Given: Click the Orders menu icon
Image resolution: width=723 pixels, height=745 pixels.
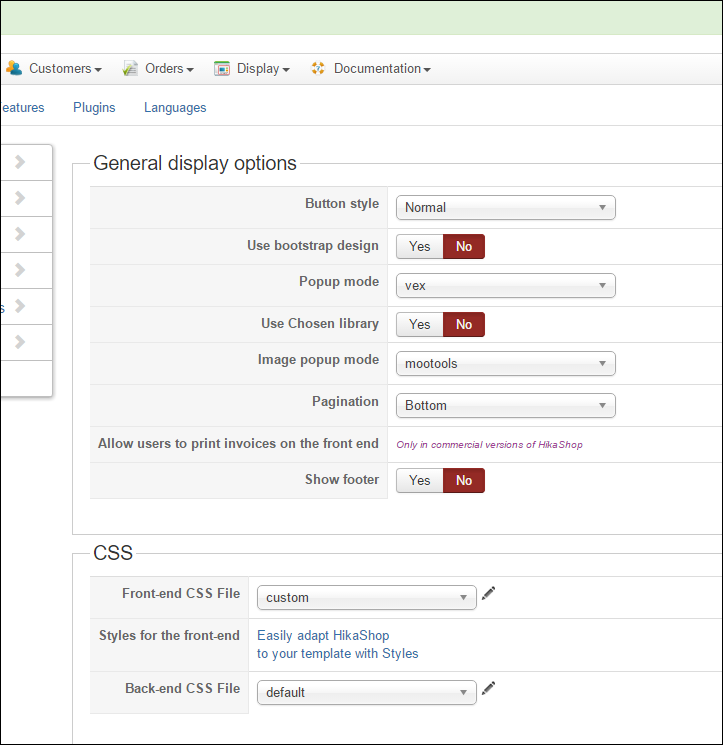Looking at the screenshot, I should click(130, 69).
